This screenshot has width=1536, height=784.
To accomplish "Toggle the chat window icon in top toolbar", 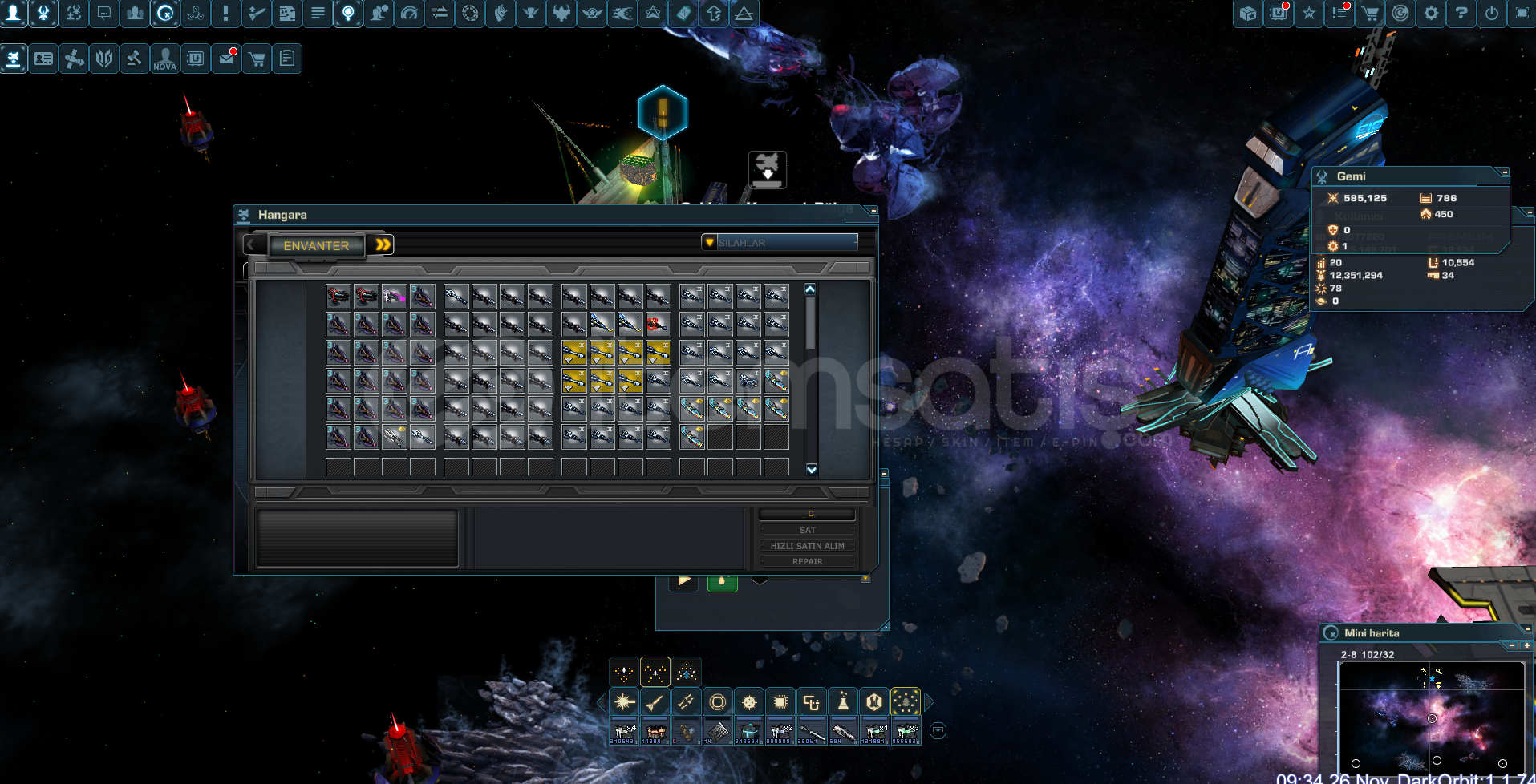I will pos(104,14).
